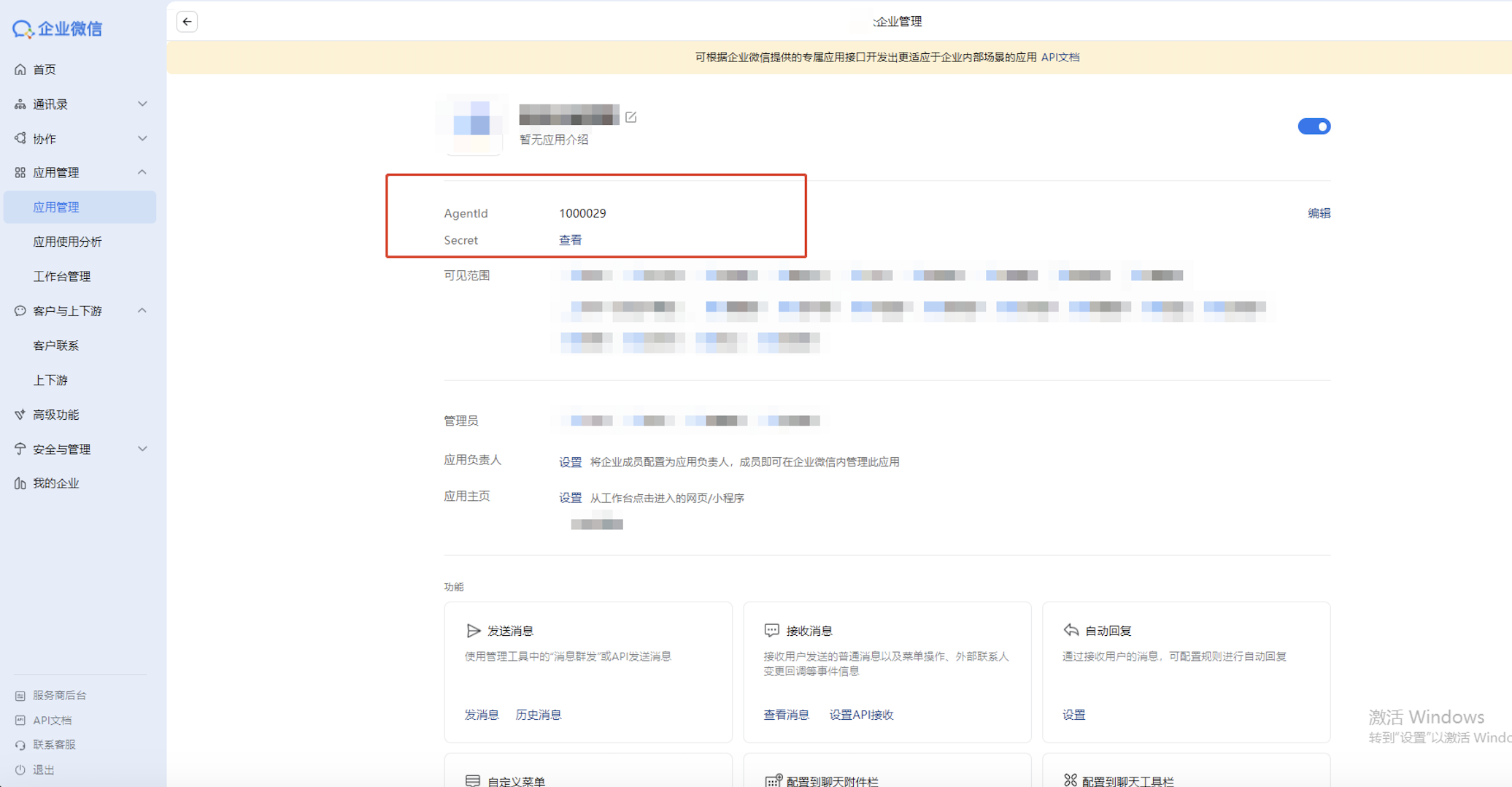Disable the app enable toggle switch
The width and height of the screenshot is (1512, 787).
coord(1314,126)
